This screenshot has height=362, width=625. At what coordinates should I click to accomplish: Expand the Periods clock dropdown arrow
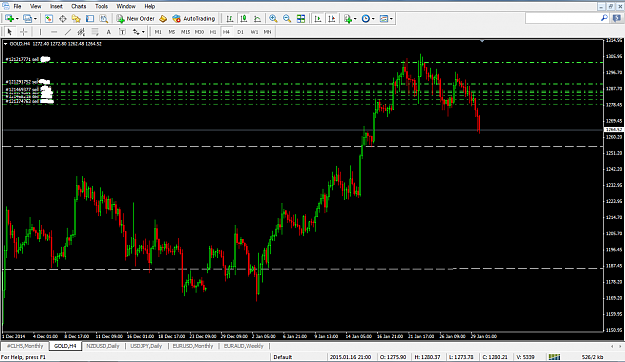click(x=373, y=19)
